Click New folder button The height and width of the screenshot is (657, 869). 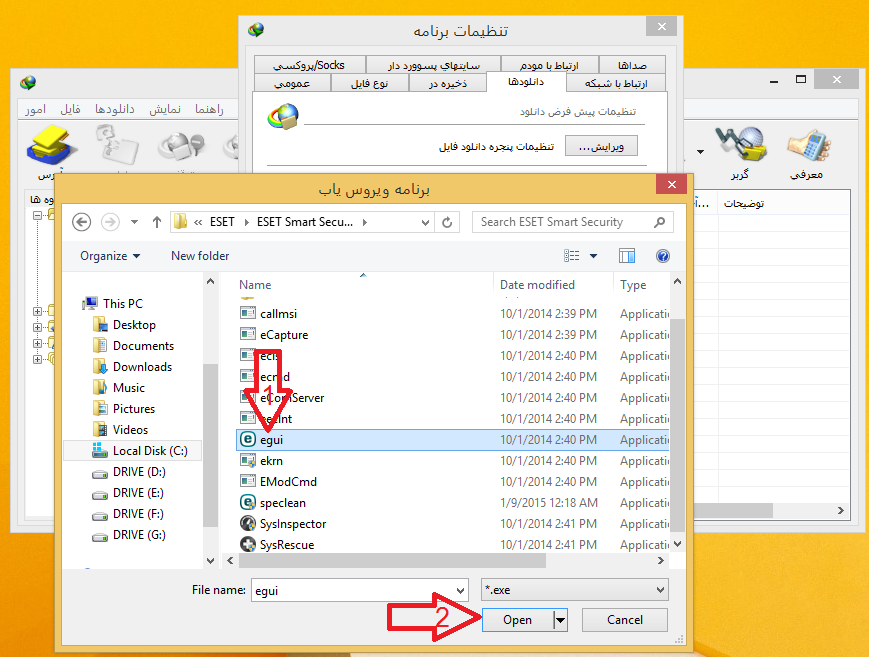200,256
